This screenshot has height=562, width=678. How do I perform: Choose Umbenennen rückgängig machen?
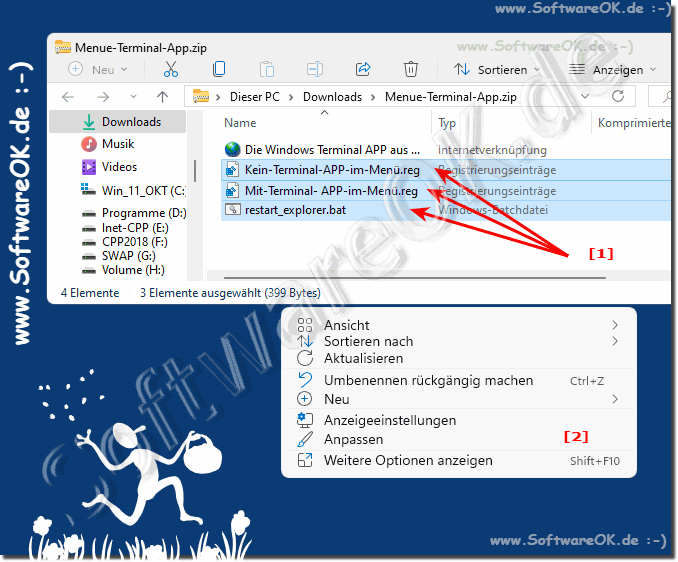[x=458, y=381]
